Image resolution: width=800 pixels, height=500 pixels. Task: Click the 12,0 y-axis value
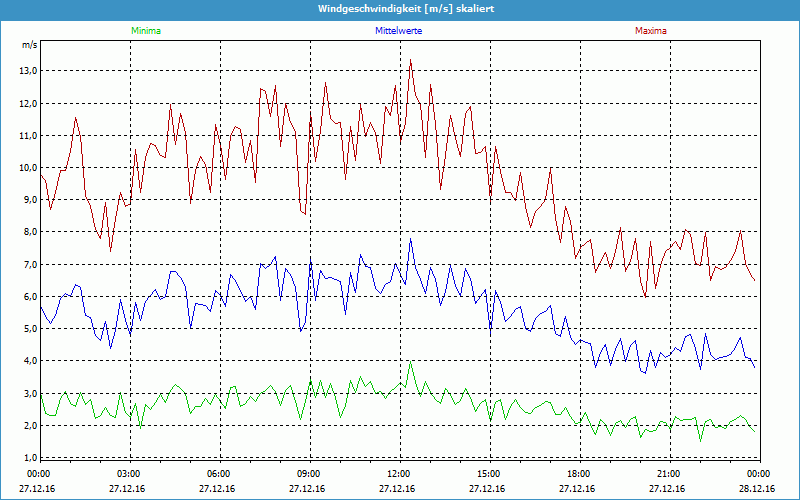coord(28,104)
